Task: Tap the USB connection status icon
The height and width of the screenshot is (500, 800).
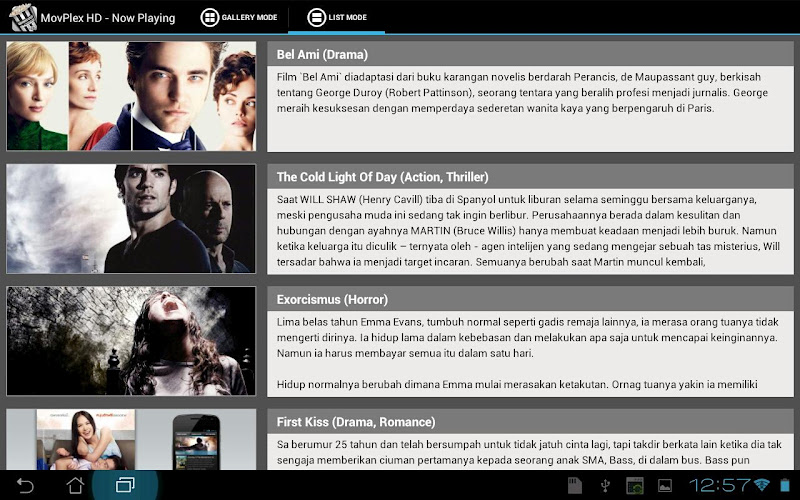Action: click(x=605, y=485)
